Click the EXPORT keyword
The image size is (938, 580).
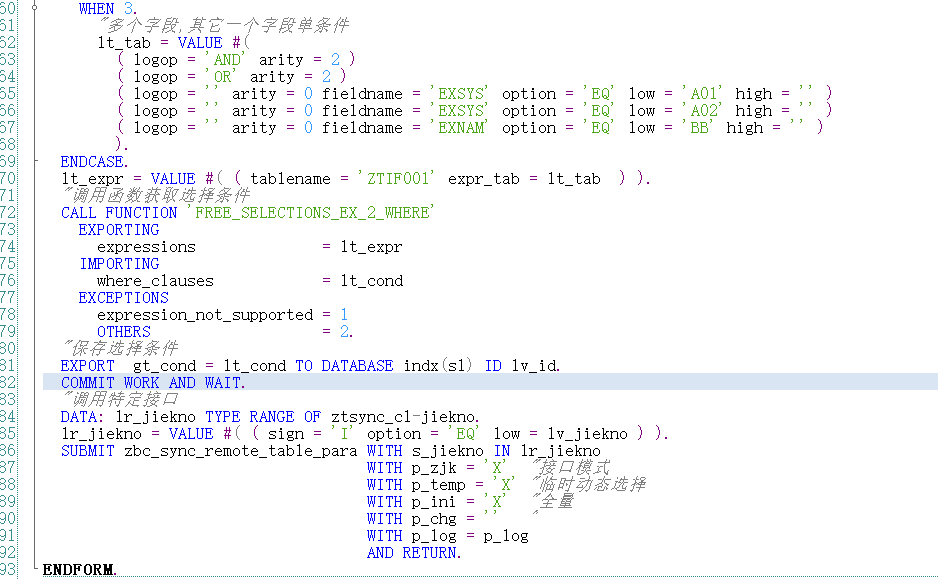87,365
